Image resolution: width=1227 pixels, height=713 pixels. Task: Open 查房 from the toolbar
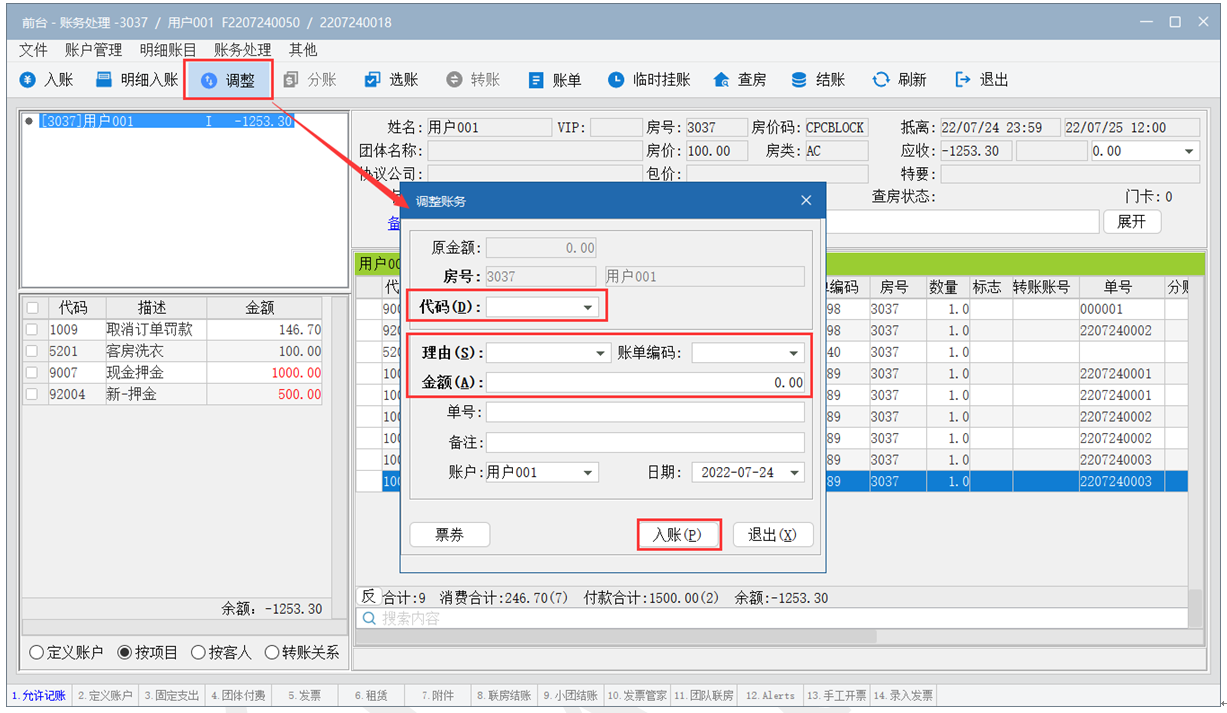pos(721,80)
